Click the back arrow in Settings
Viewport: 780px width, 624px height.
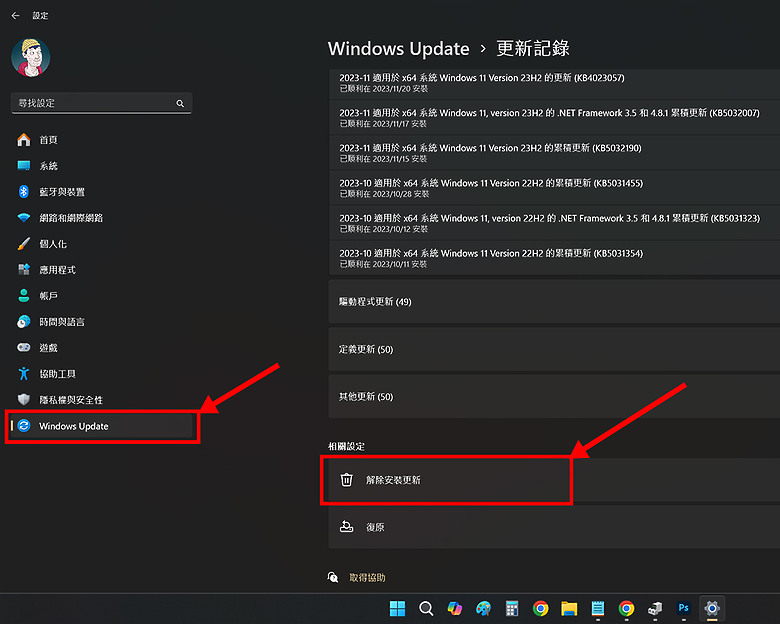15,15
